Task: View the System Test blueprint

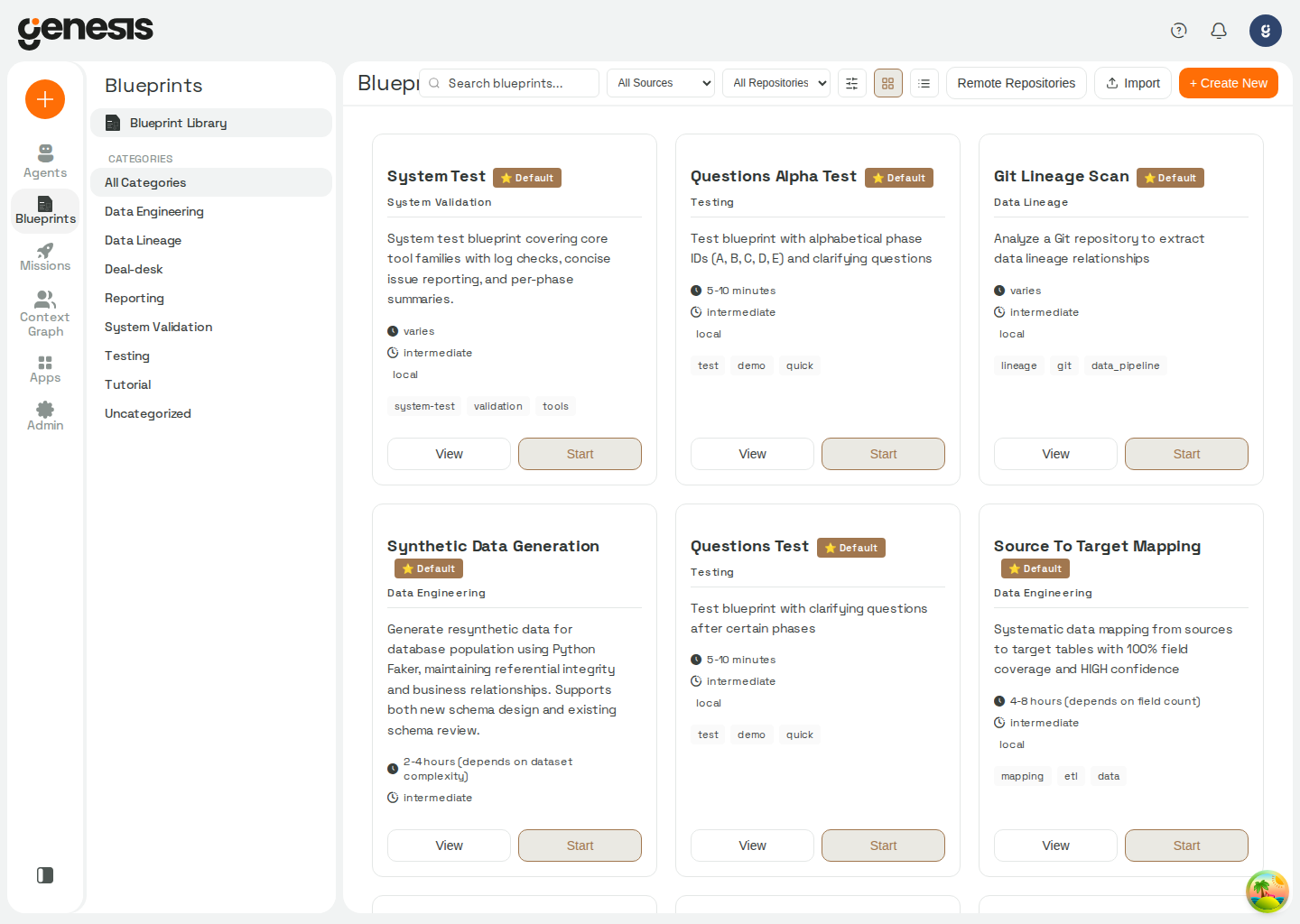Action: pos(449,454)
